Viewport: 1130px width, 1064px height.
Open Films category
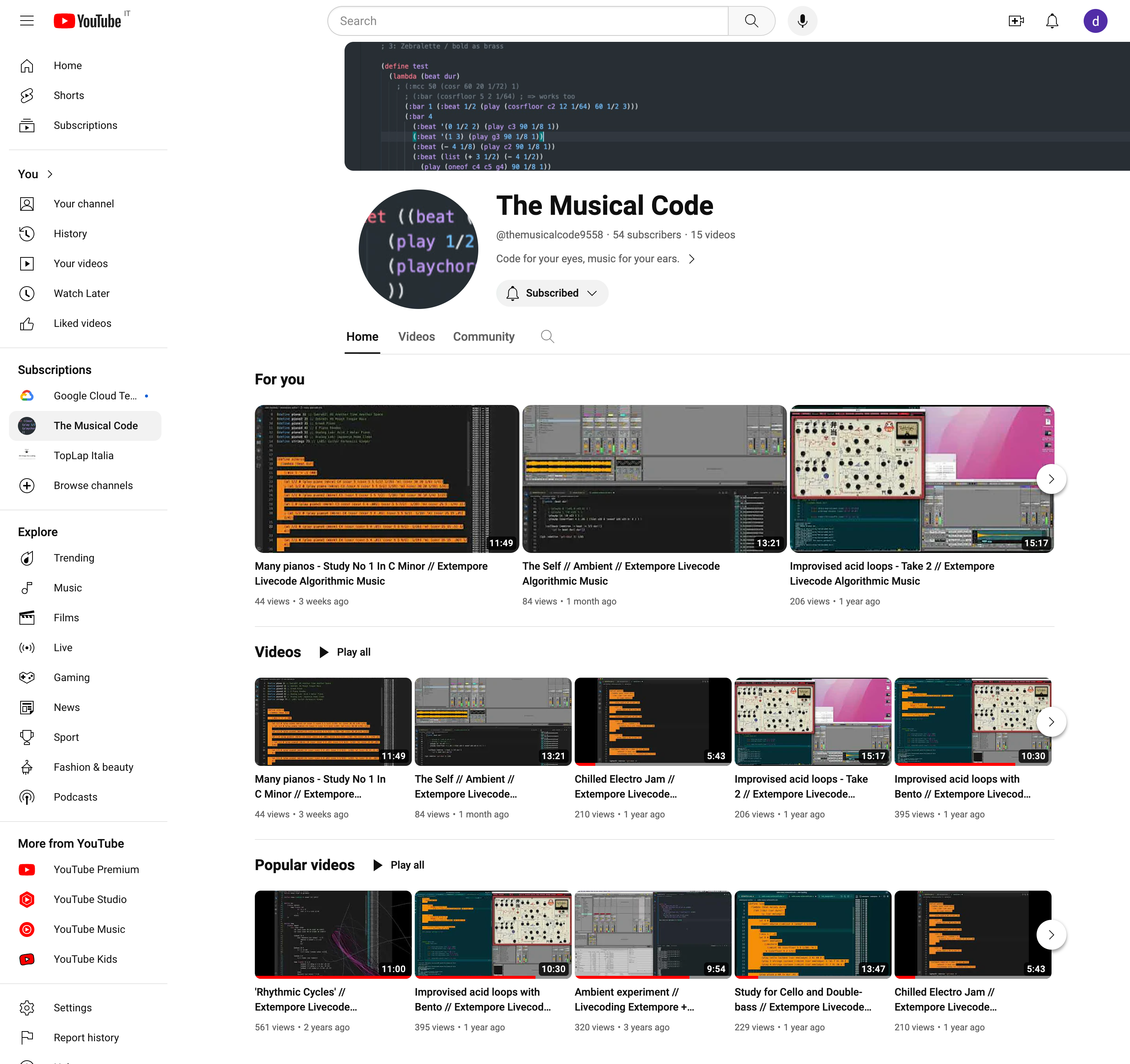[85, 617]
